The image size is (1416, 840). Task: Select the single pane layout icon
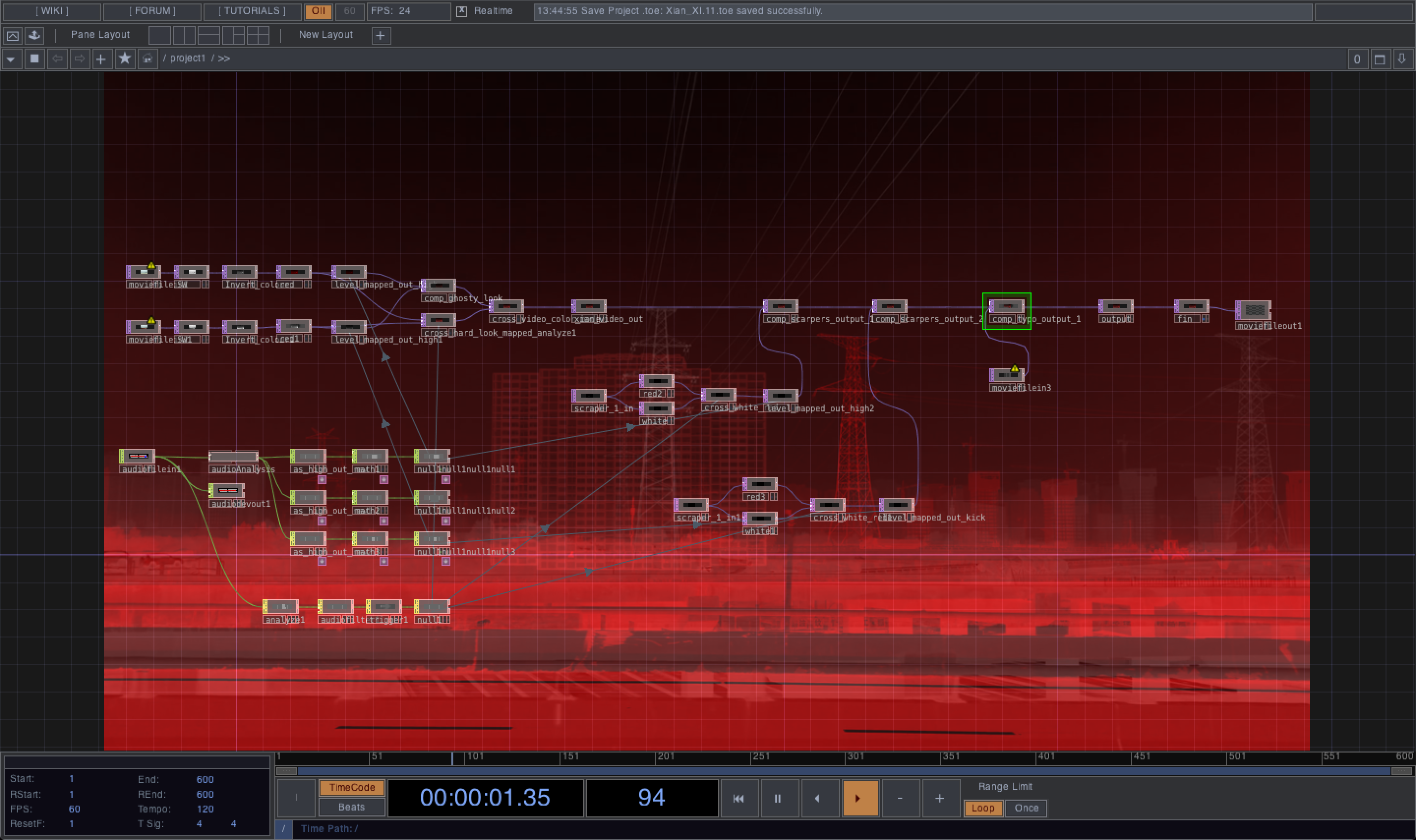point(160,36)
